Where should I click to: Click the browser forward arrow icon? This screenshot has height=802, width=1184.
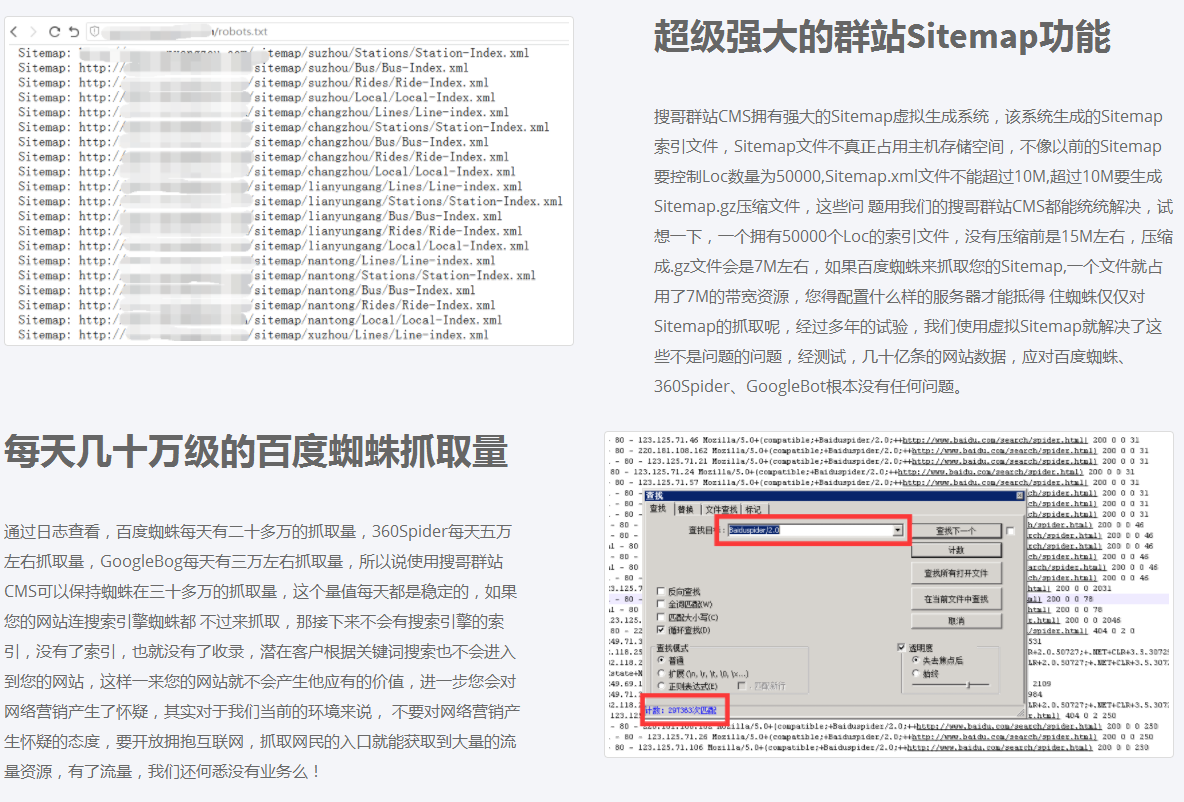pyautogui.click(x=33, y=32)
